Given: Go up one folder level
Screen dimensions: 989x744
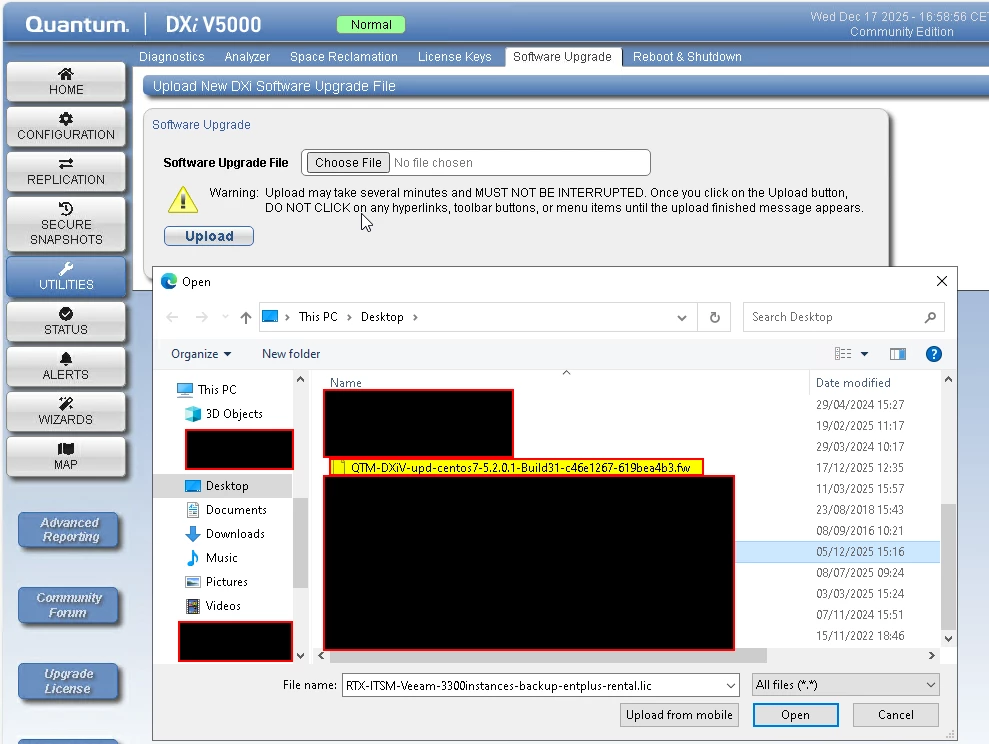Looking at the screenshot, I should [x=246, y=317].
